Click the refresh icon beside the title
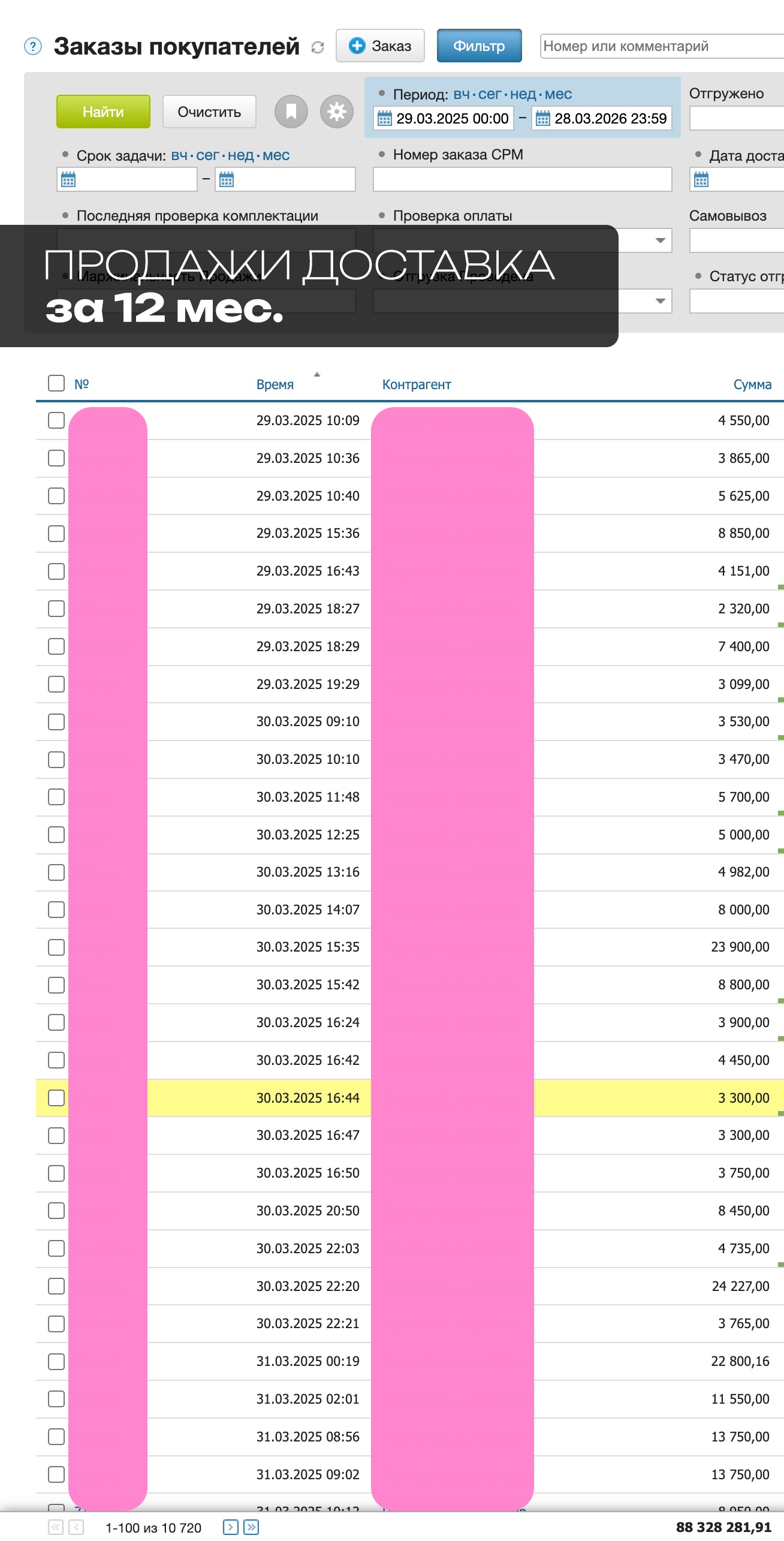The width and height of the screenshot is (784, 1541). point(318,47)
